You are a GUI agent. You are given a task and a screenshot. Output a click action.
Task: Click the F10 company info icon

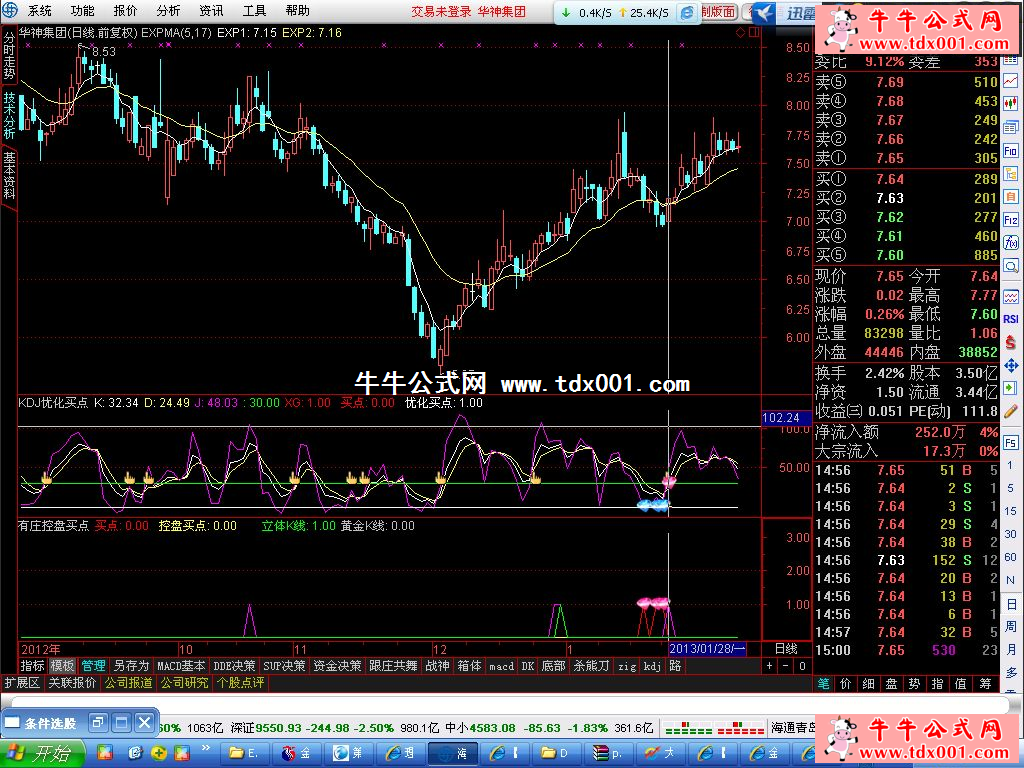tap(1010, 151)
